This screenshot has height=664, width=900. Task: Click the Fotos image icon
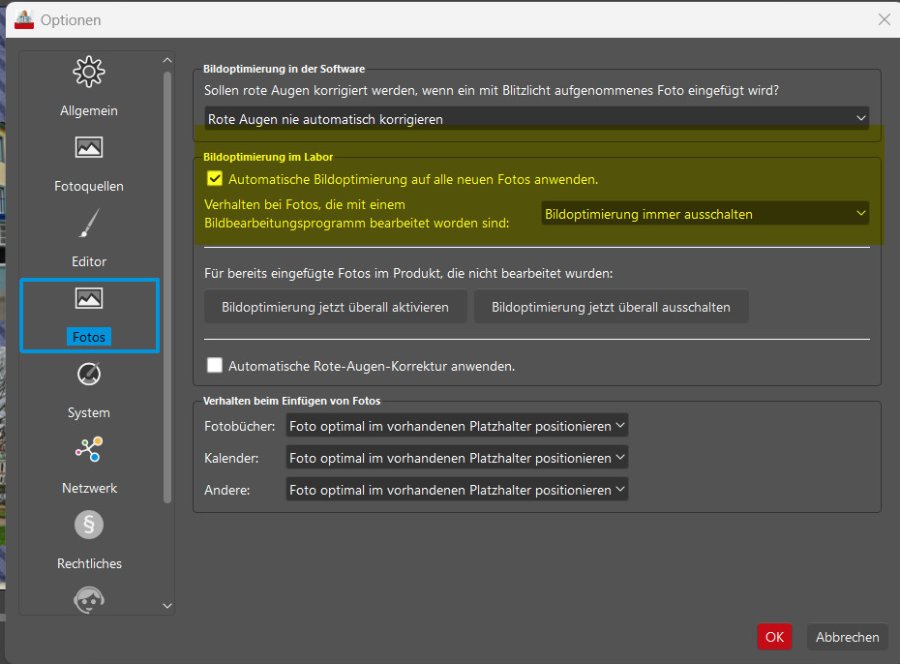(x=89, y=299)
